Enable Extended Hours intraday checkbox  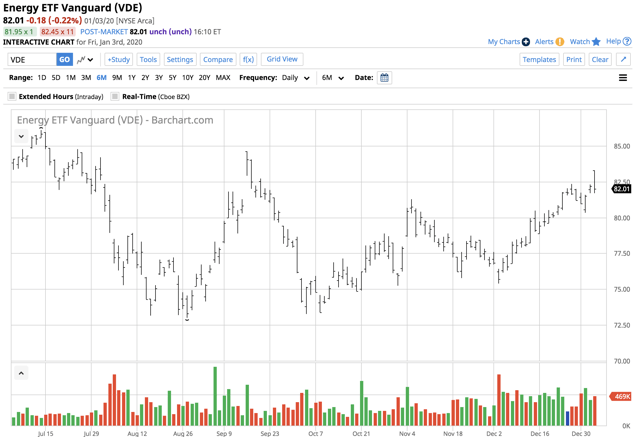pyautogui.click(x=12, y=97)
